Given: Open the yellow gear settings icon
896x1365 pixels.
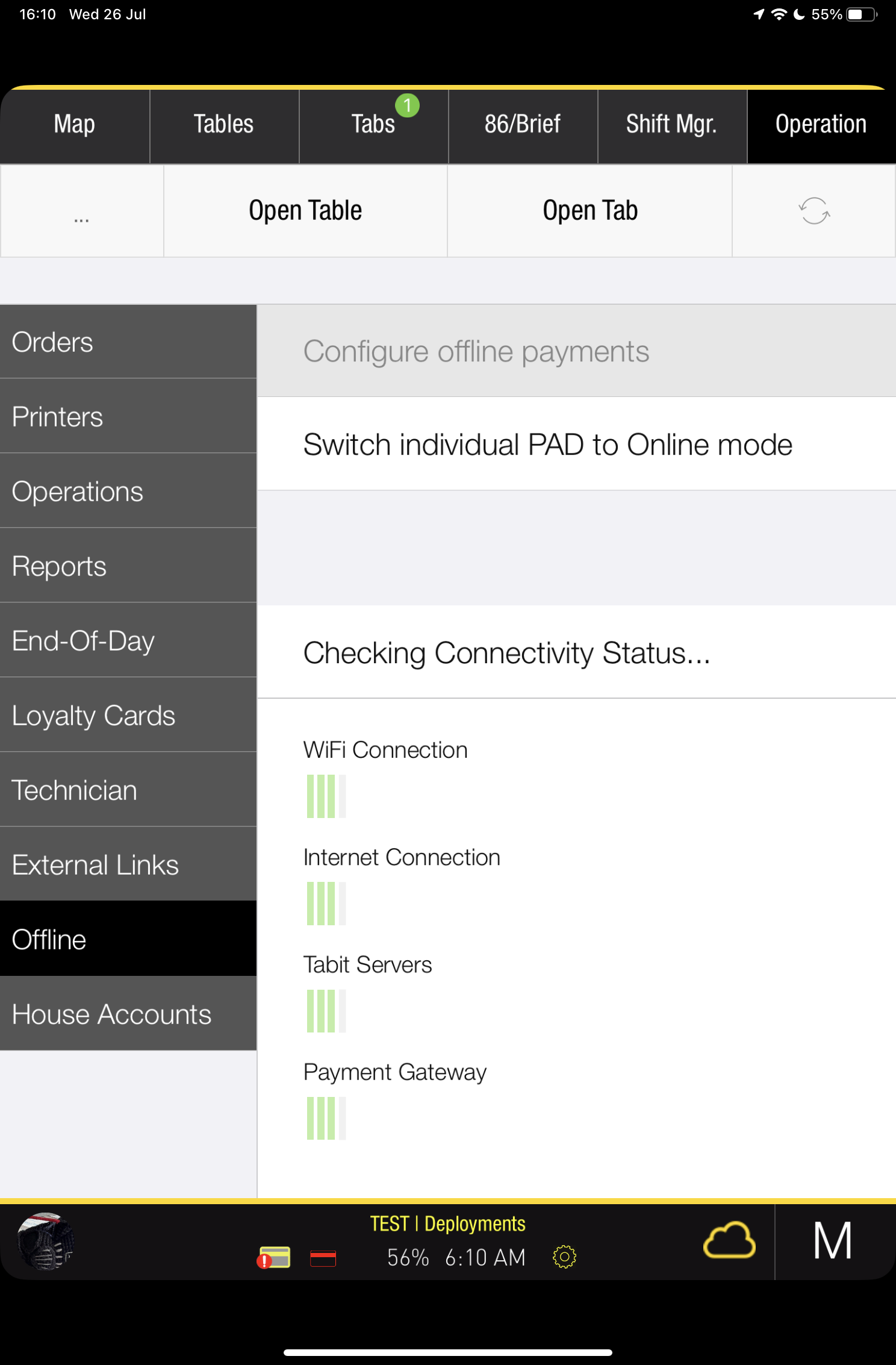Looking at the screenshot, I should coord(564,1257).
